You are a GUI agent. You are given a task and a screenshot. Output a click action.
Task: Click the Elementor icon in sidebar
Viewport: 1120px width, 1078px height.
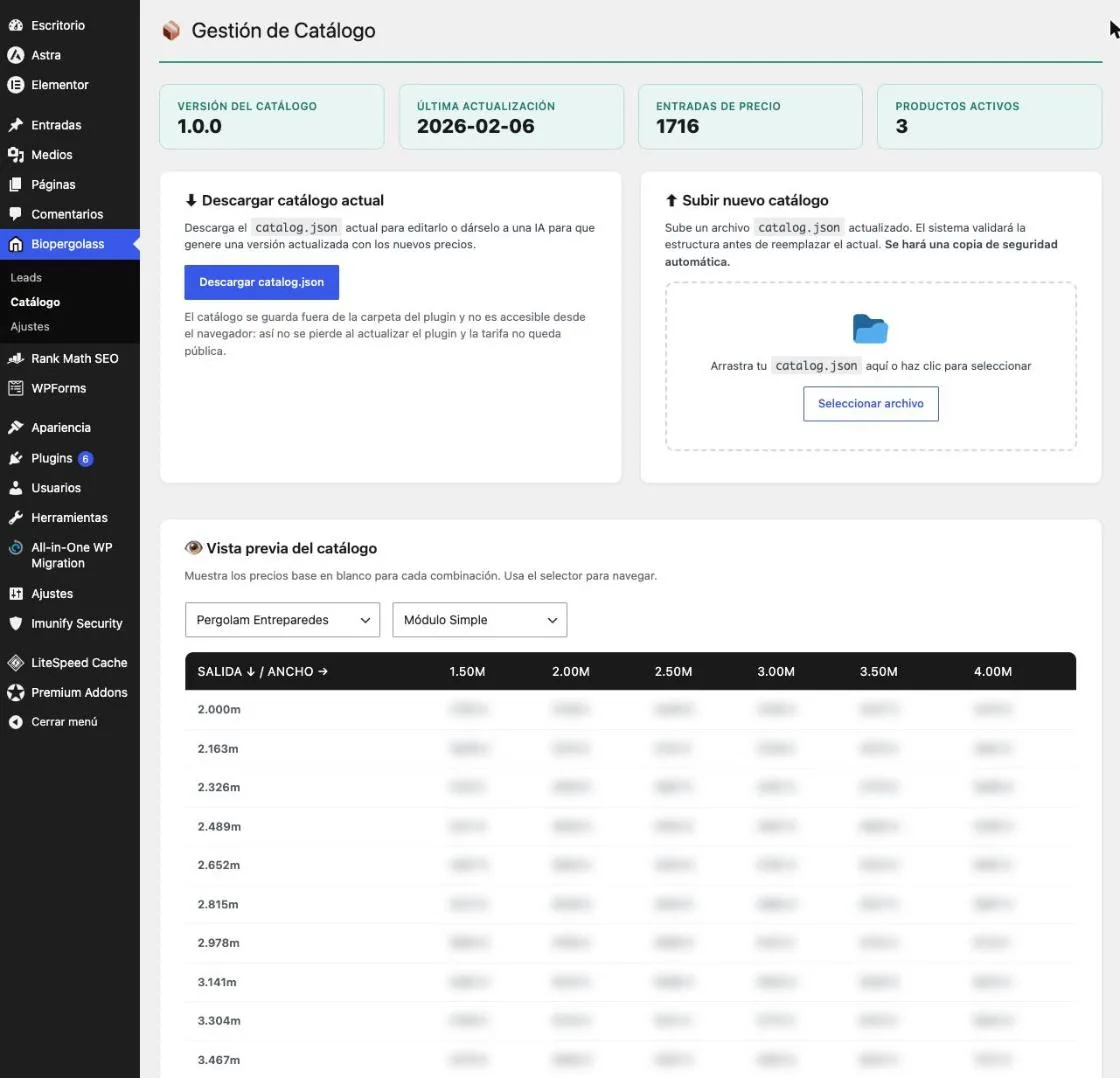pos(16,85)
